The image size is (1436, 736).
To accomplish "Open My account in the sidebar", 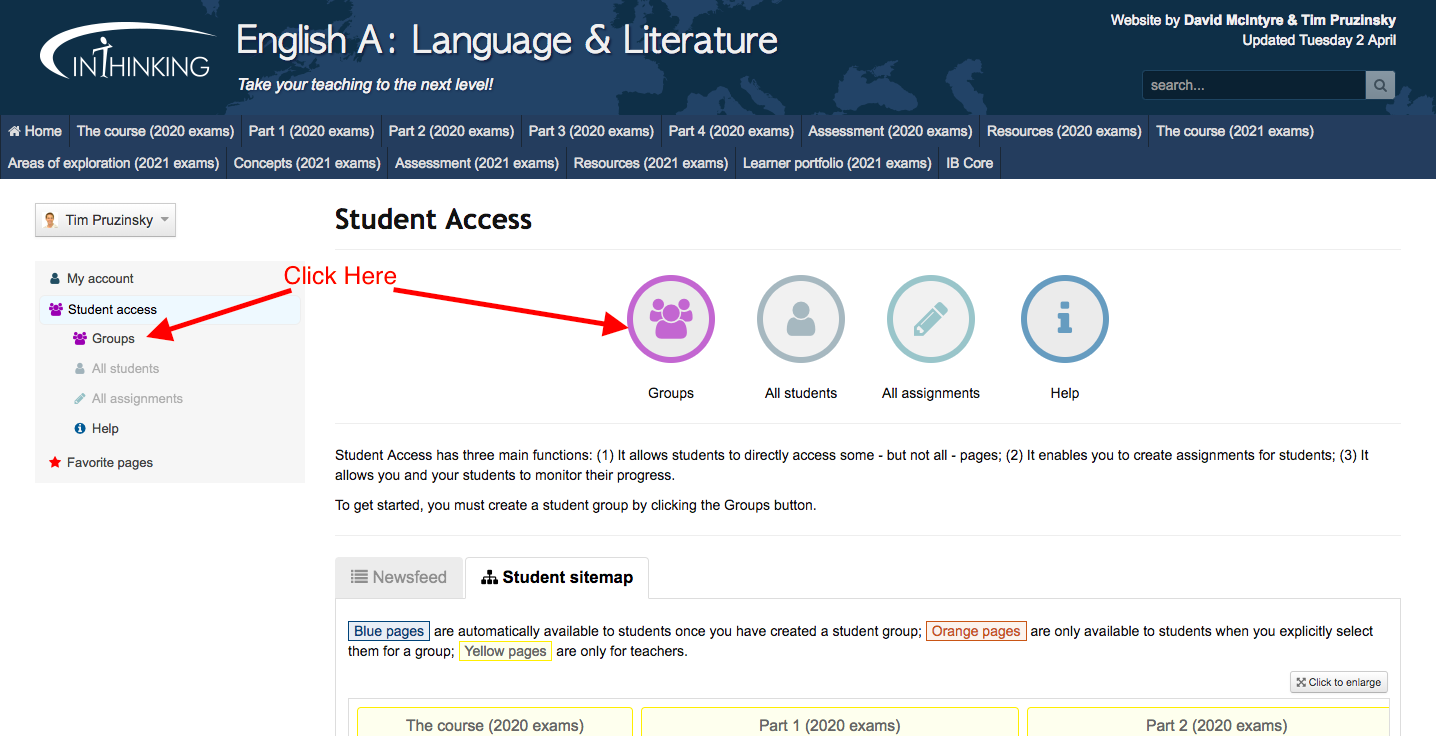I will coord(100,279).
